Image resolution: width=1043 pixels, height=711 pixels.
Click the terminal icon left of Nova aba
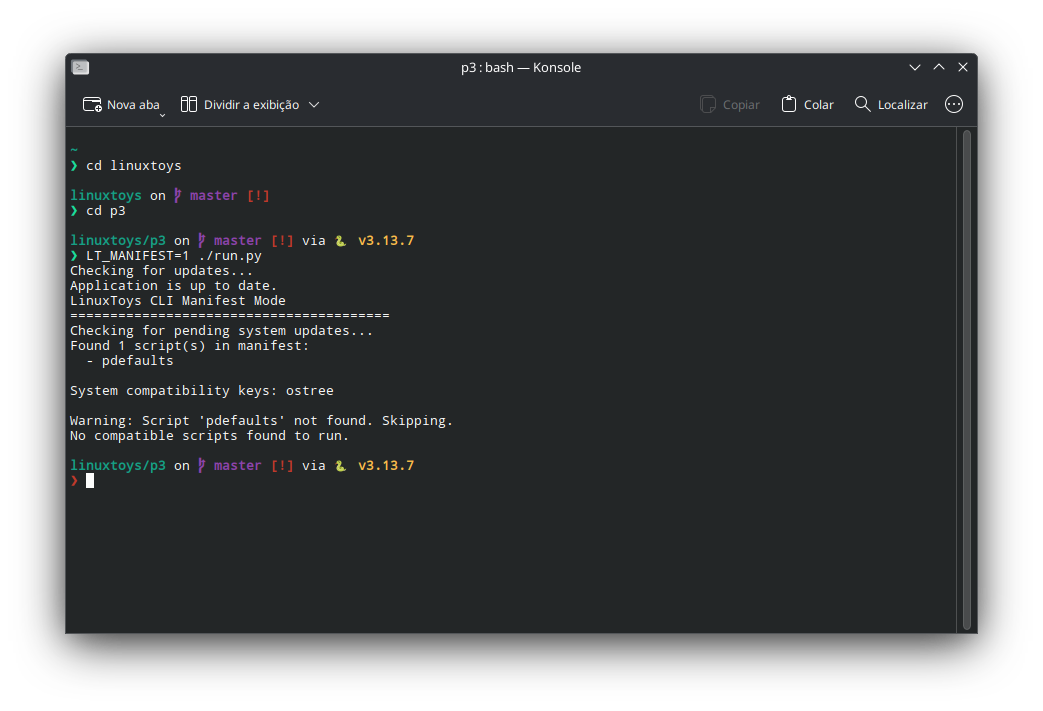(91, 102)
